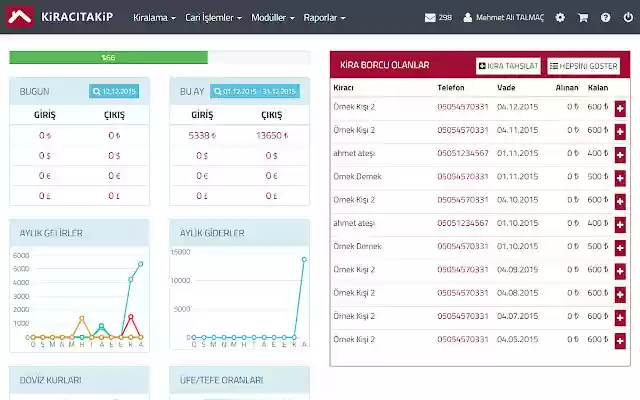Open the Mehmet Ali TALMAÇ user profile

point(504,18)
